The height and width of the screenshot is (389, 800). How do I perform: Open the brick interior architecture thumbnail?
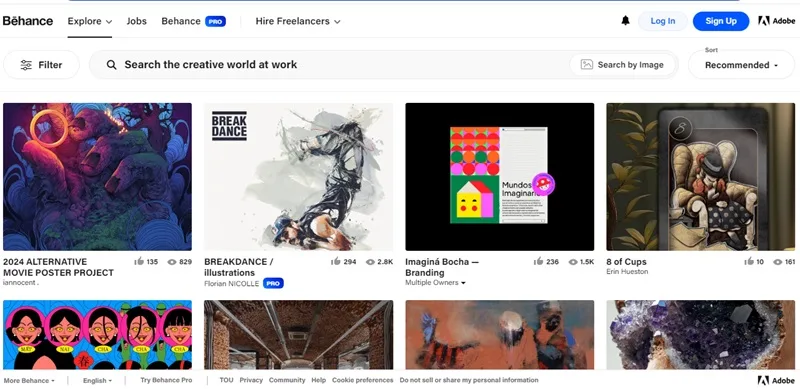[298, 335]
